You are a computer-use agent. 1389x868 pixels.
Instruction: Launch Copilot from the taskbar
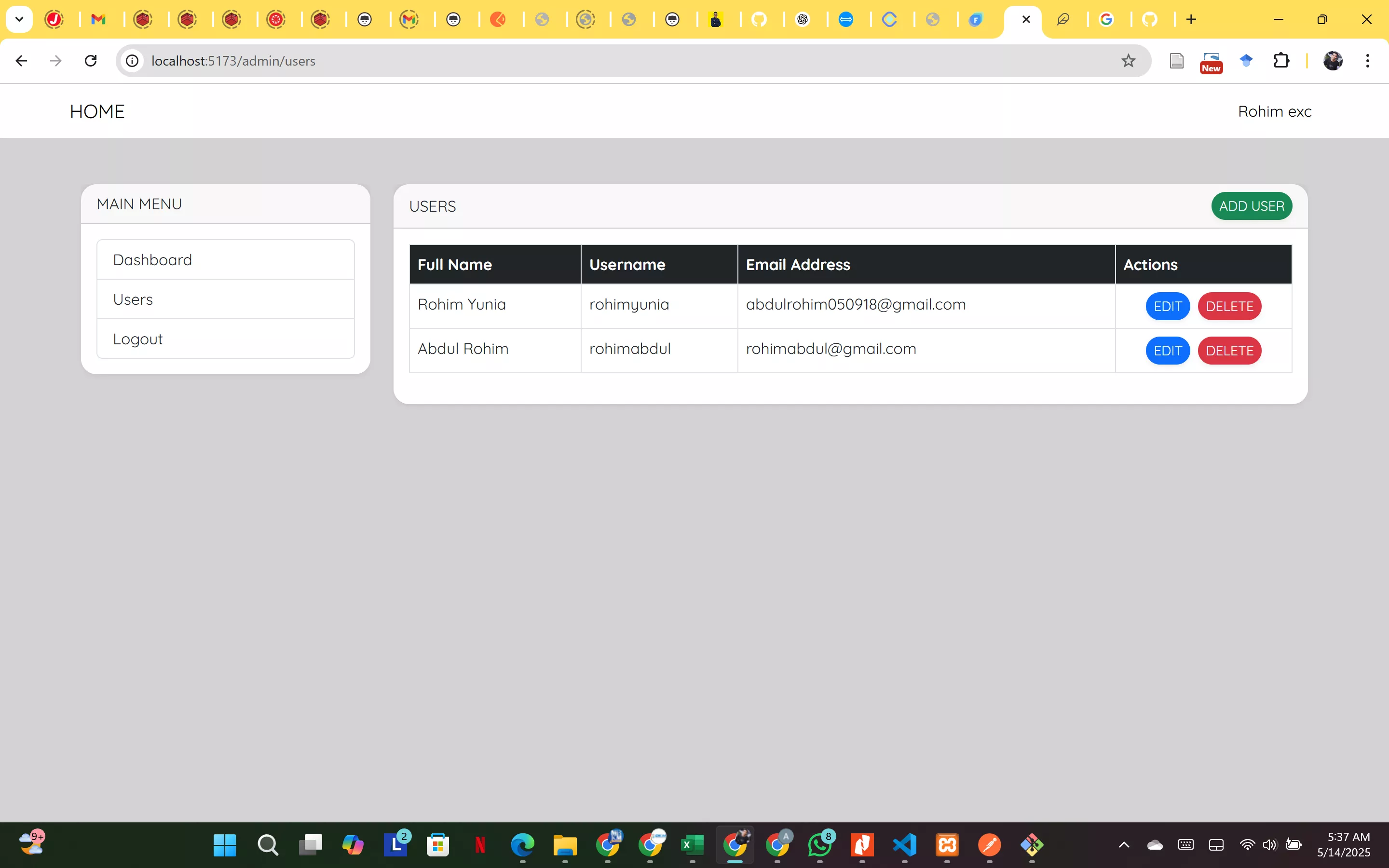pos(353,845)
